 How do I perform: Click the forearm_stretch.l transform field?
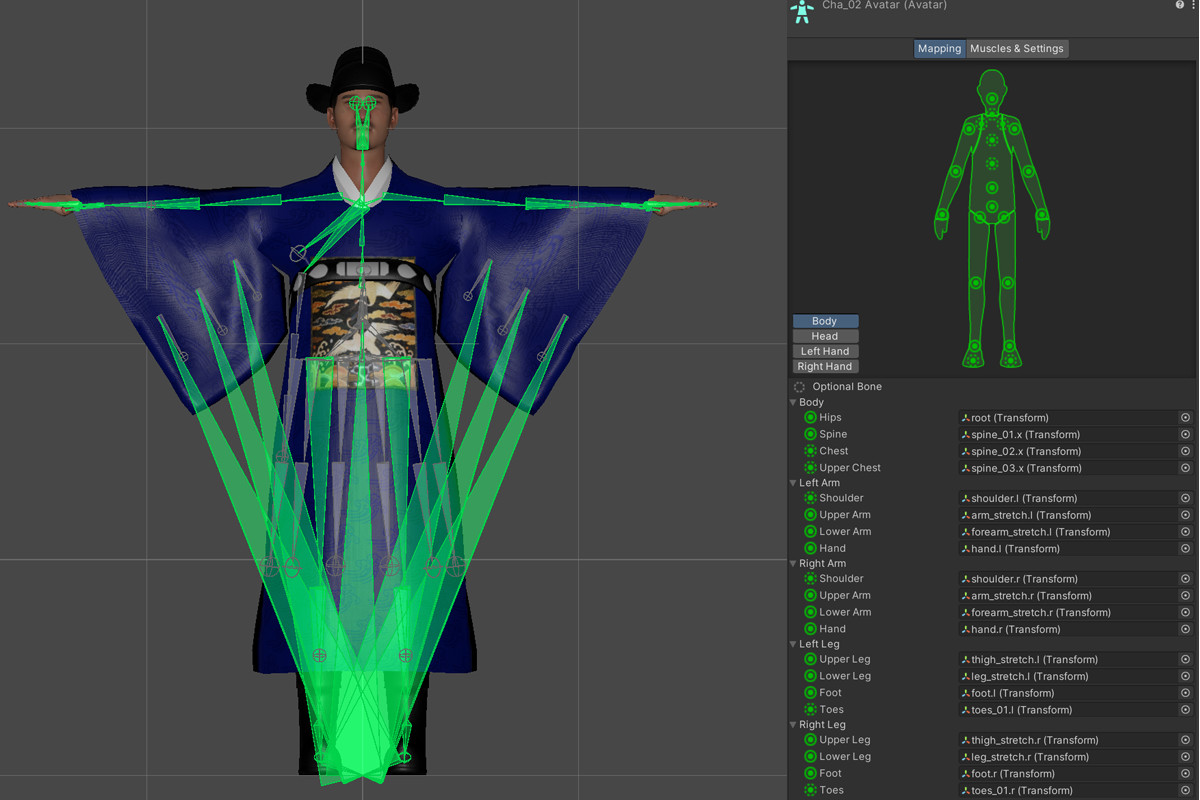tap(1066, 532)
